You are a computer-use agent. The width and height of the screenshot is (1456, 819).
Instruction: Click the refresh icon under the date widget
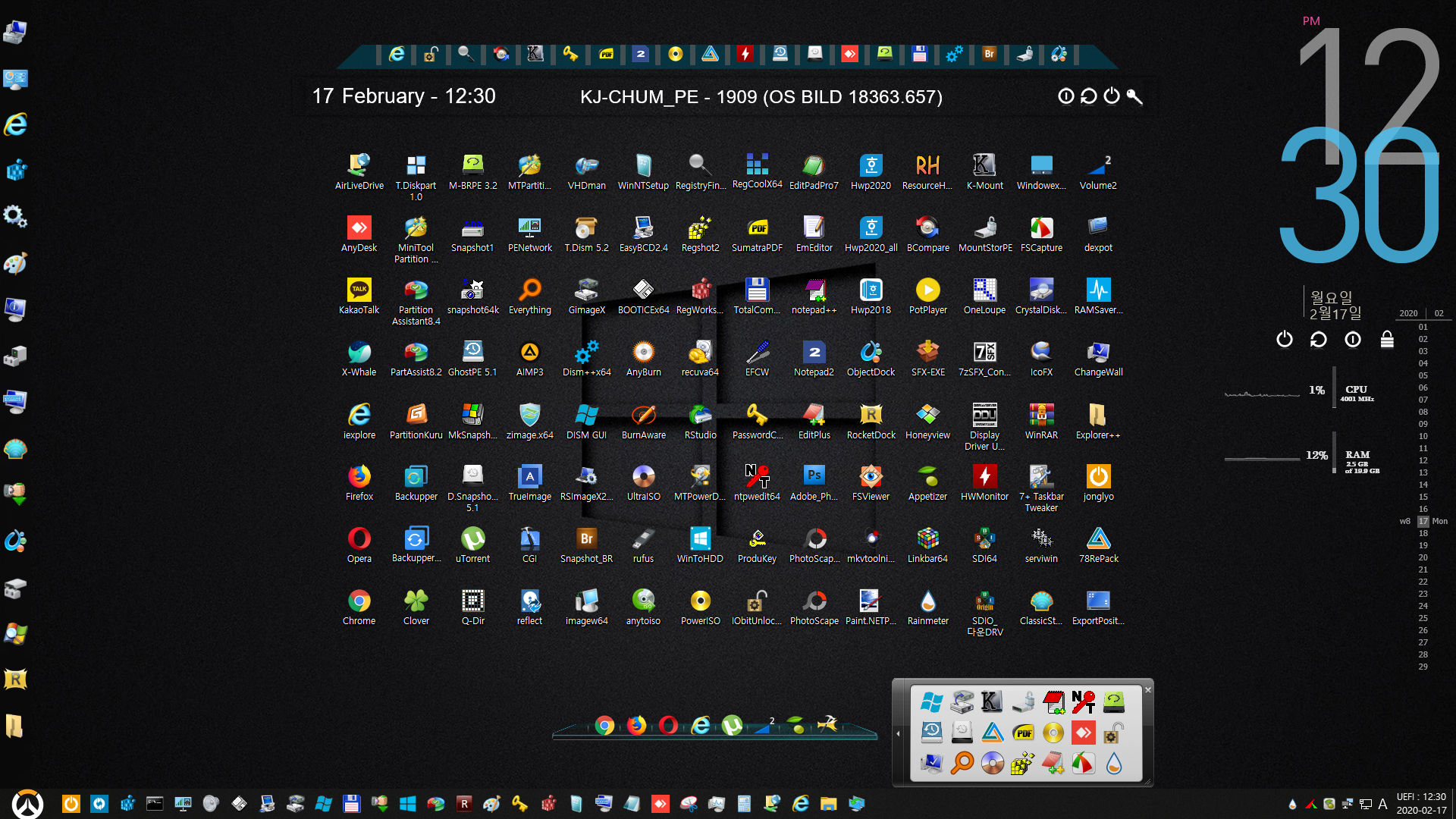point(1318,339)
